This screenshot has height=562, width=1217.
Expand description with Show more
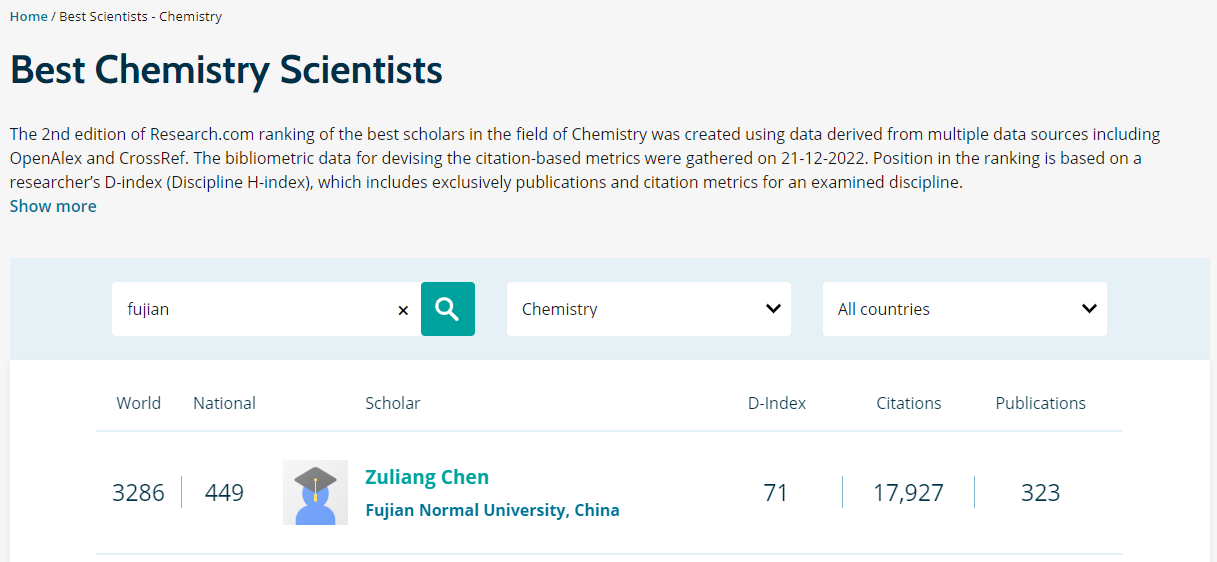click(53, 206)
